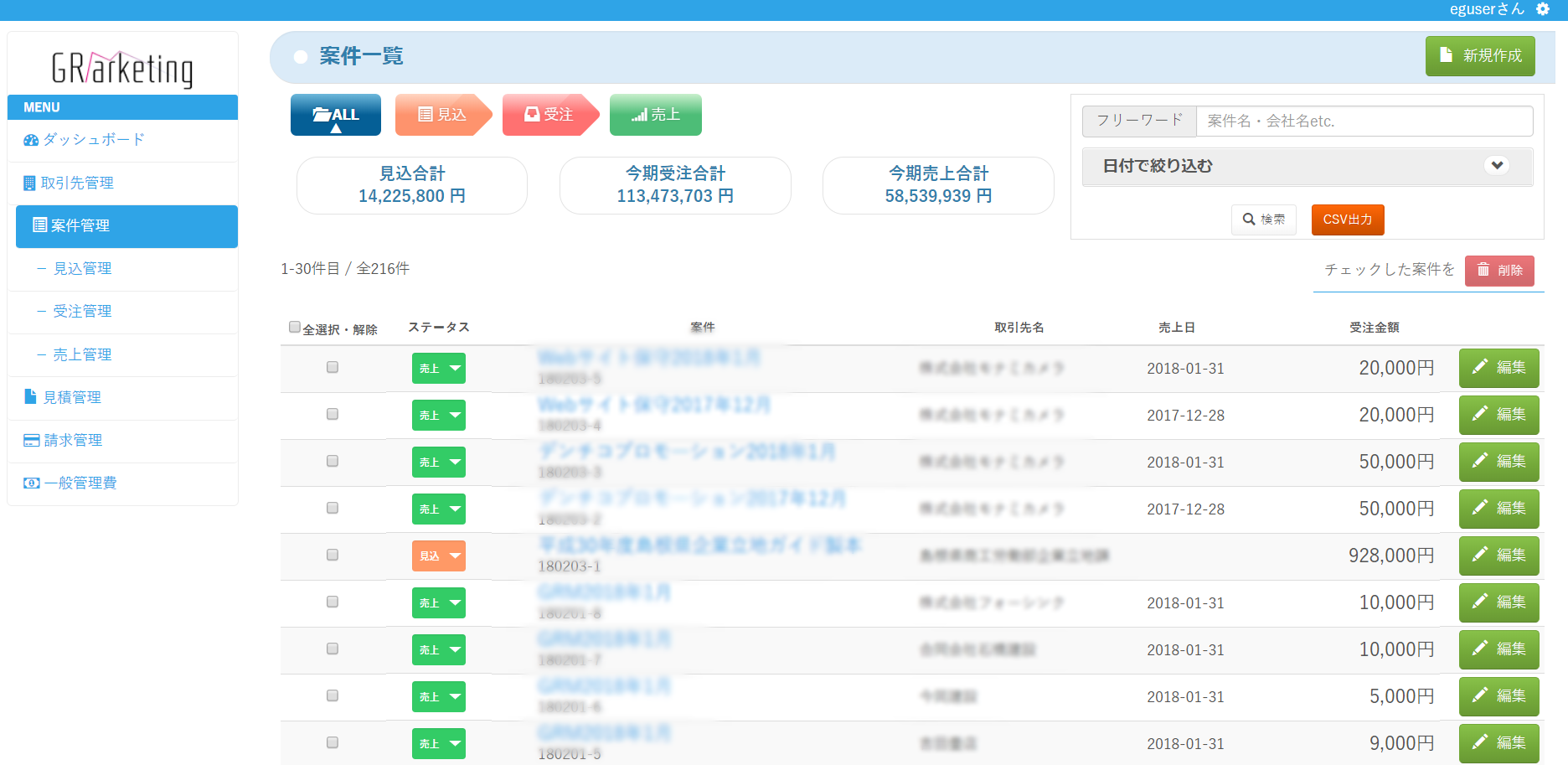
Task: Click the 検索 button
Action: tap(1263, 220)
